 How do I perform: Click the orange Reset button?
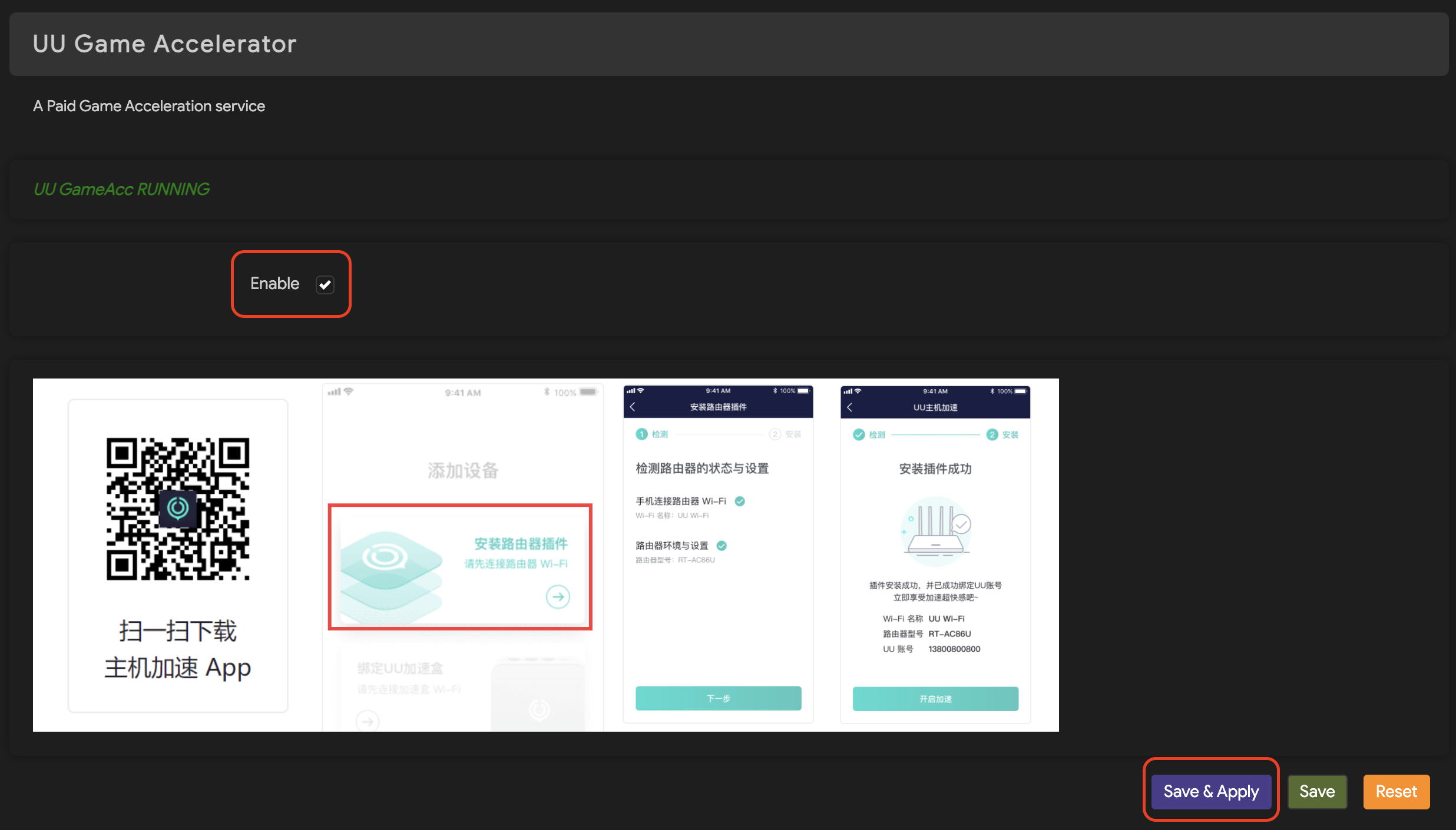[1396, 791]
